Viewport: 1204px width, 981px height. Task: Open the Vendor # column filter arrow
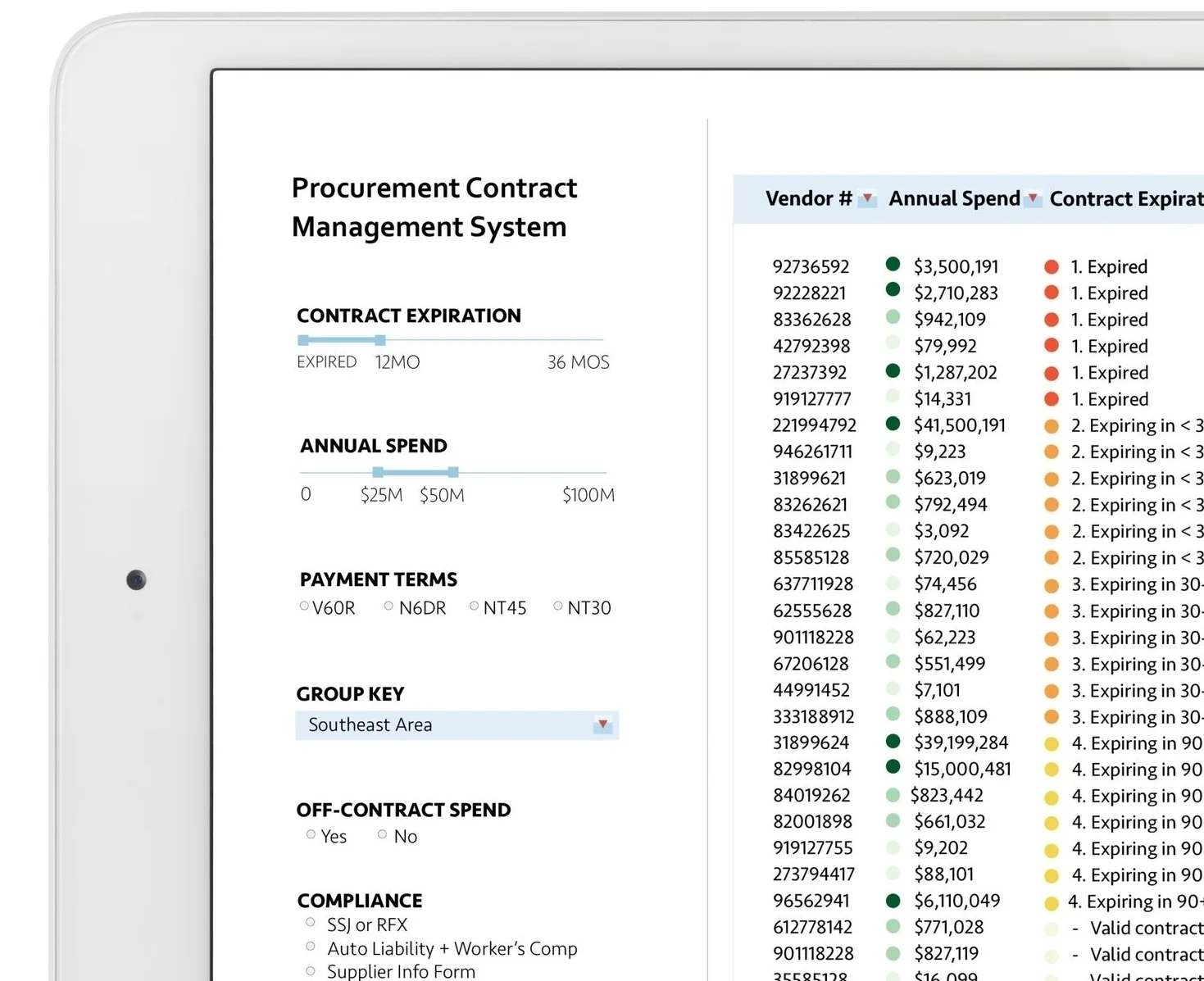(x=867, y=198)
